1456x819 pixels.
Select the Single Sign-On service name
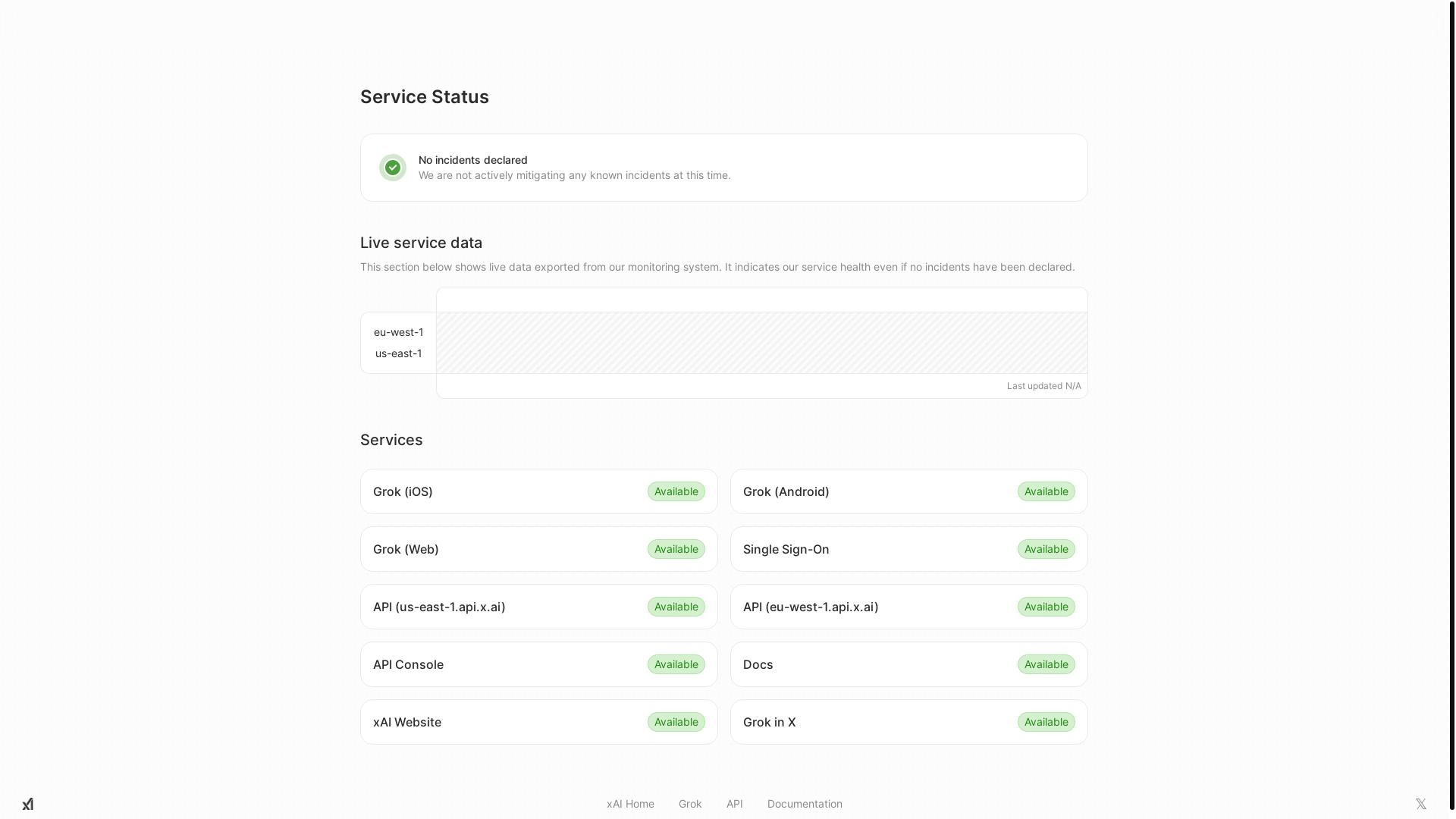click(786, 549)
